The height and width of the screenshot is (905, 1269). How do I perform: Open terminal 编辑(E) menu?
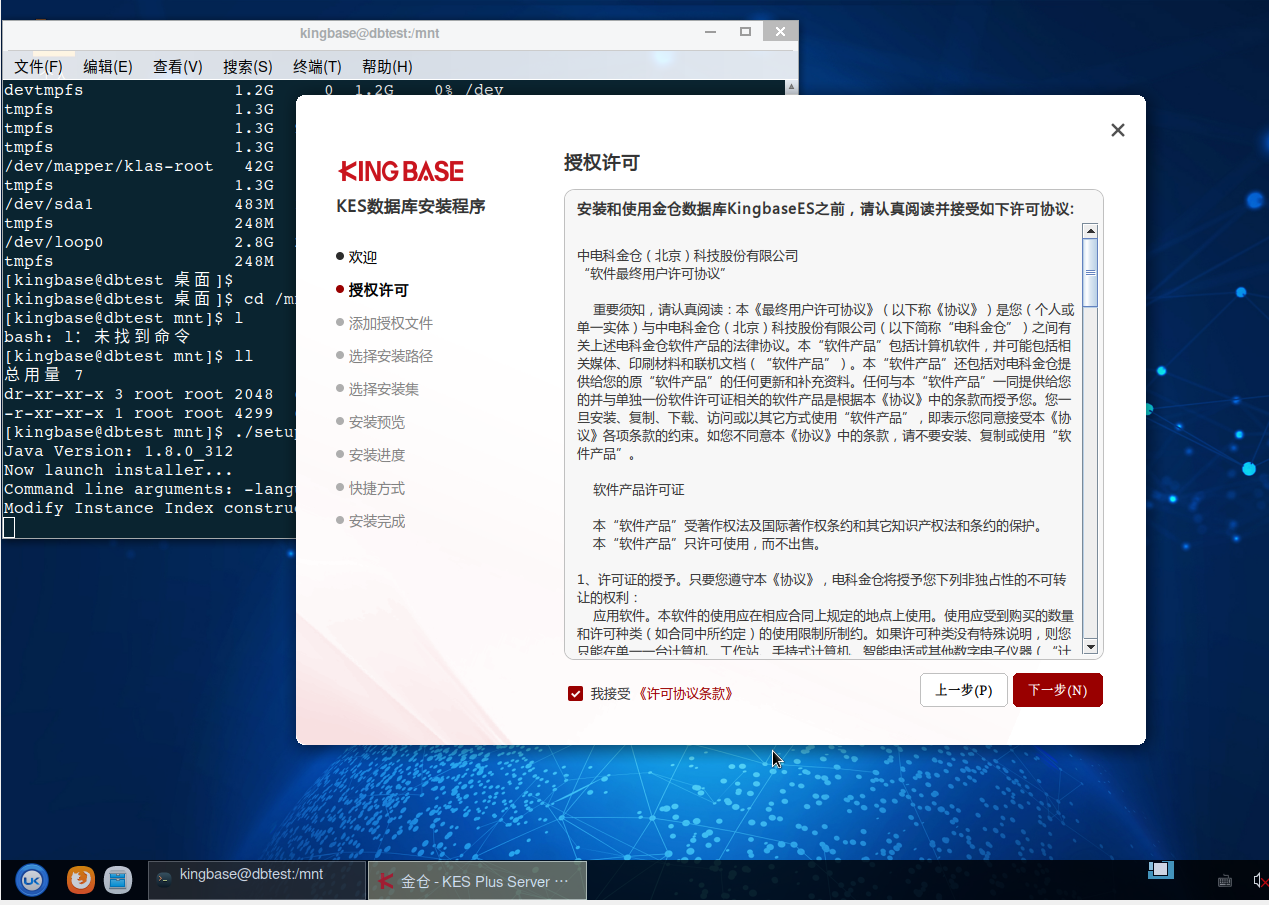coord(108,67)
